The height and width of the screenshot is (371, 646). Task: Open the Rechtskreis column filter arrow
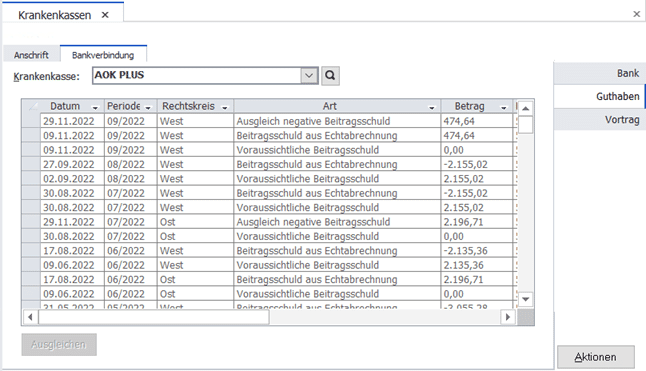(x=225, y=107)
